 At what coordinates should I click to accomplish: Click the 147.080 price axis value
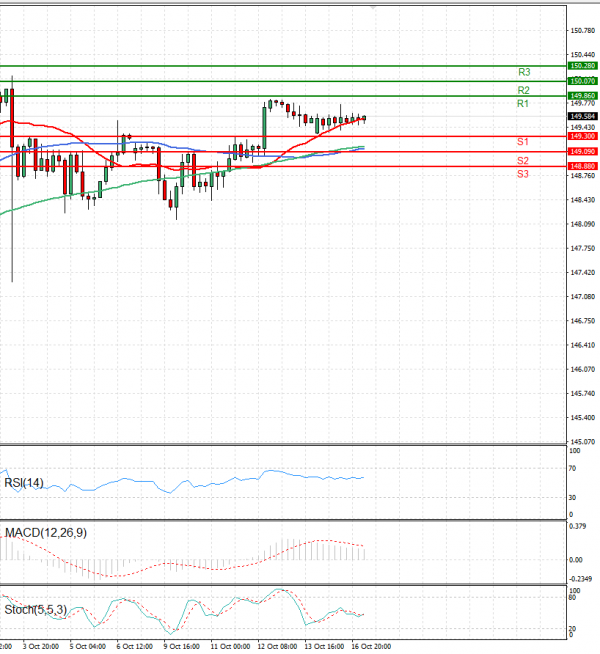coord(582,297)
